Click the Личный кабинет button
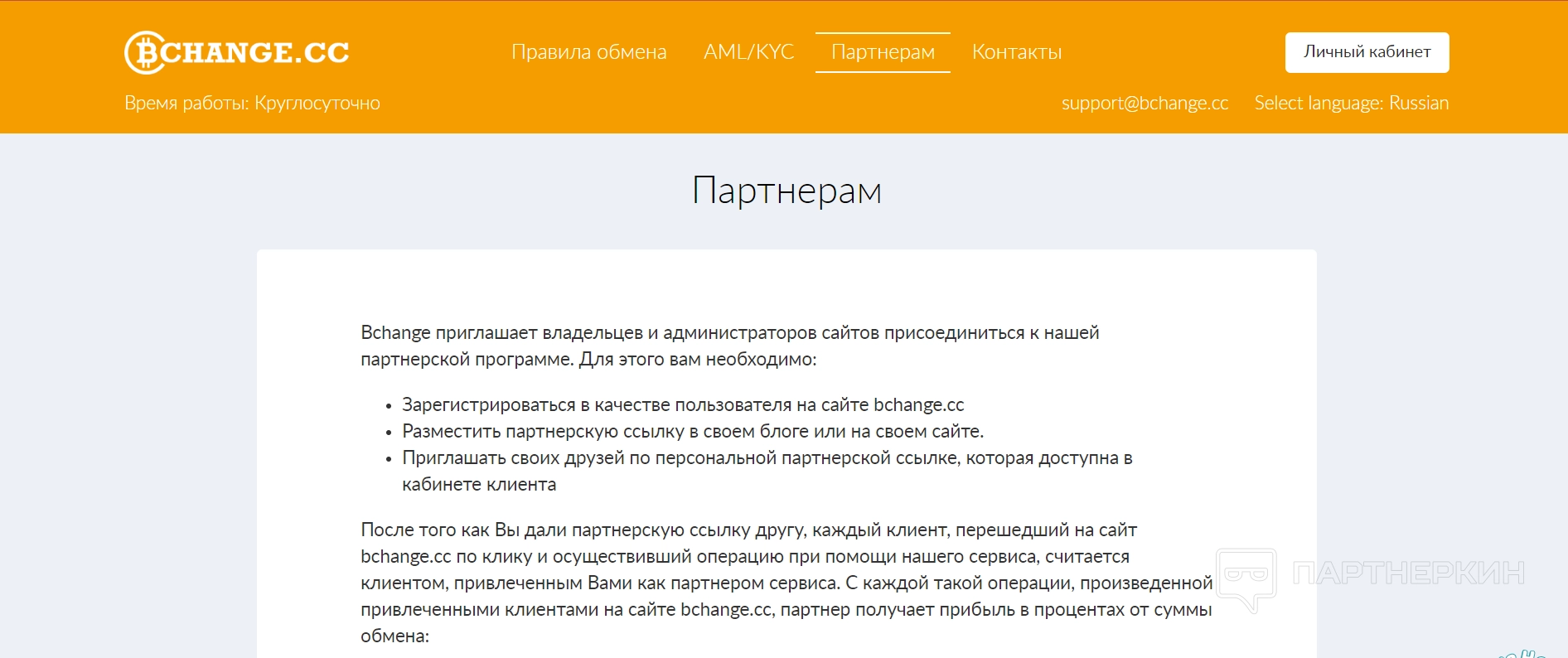1568x658 pixels. (1367, 52)
